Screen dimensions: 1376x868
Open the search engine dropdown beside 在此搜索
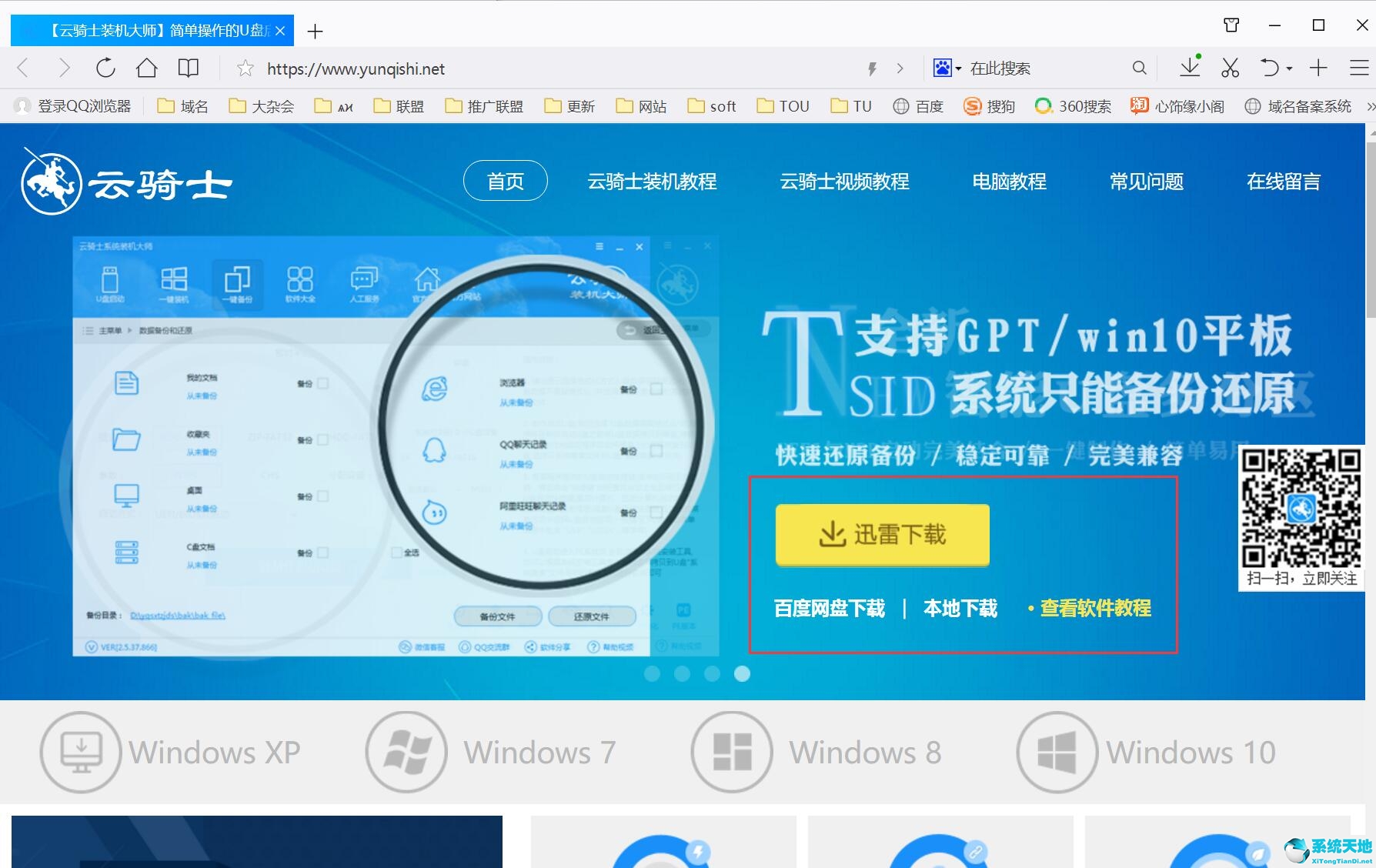(x=959, y=68)
